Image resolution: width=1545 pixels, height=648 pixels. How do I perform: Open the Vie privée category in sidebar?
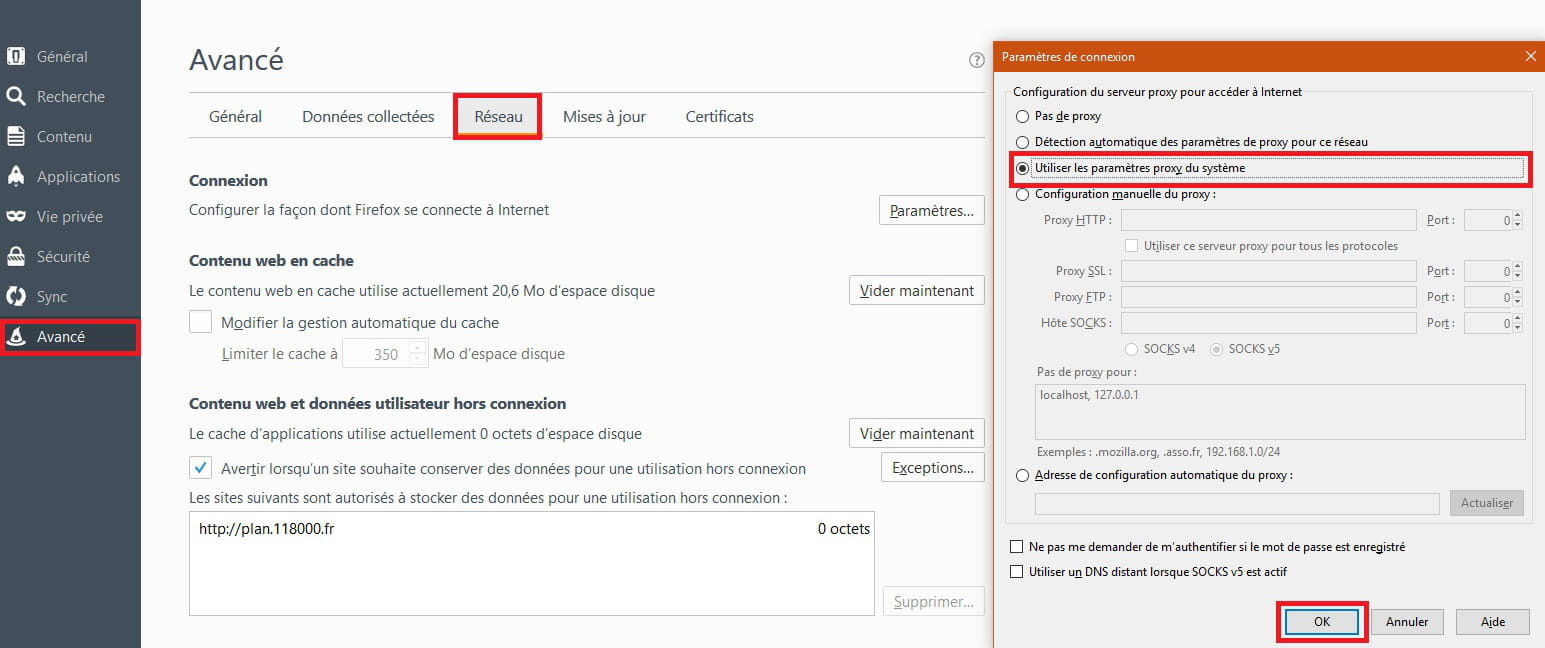click(x=70, y=217)
